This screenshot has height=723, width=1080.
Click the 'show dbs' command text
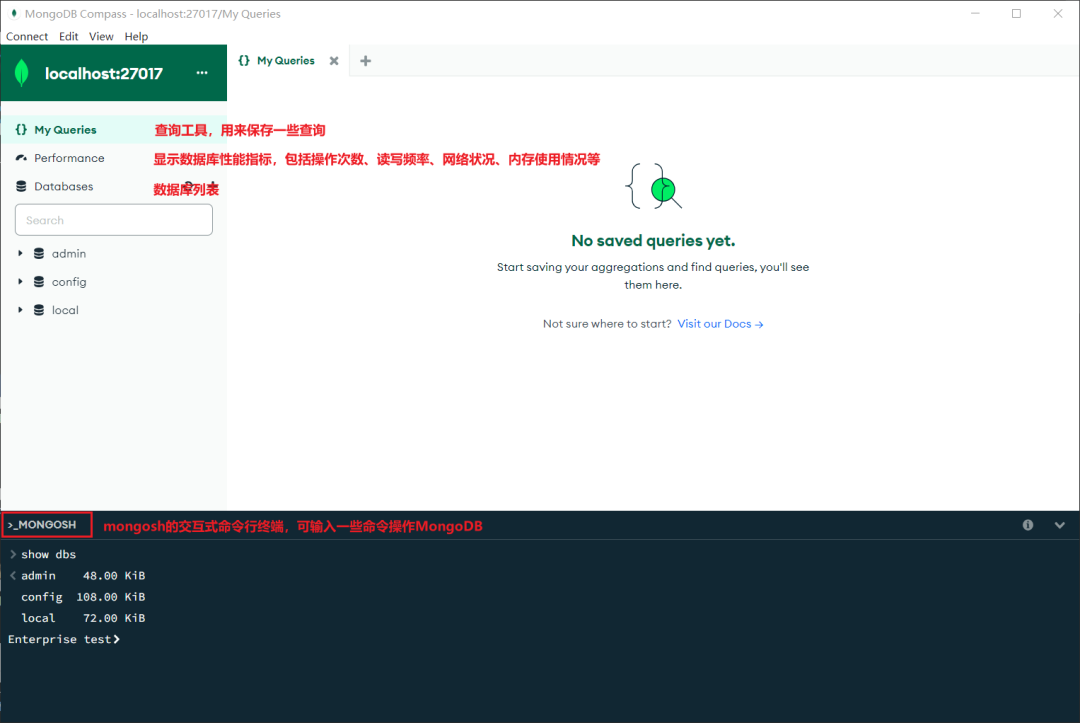point(48,554)
